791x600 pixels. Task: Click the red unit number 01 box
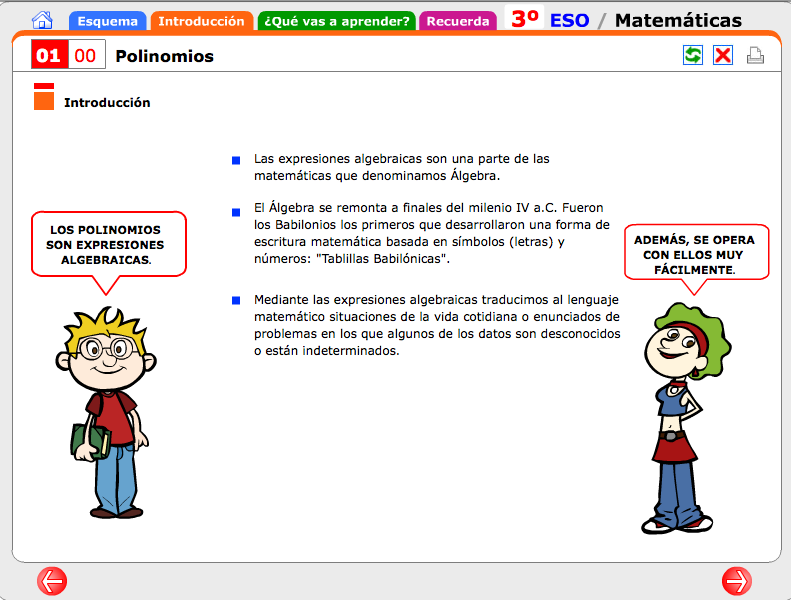pyautogui.click(x=49, y=54)
